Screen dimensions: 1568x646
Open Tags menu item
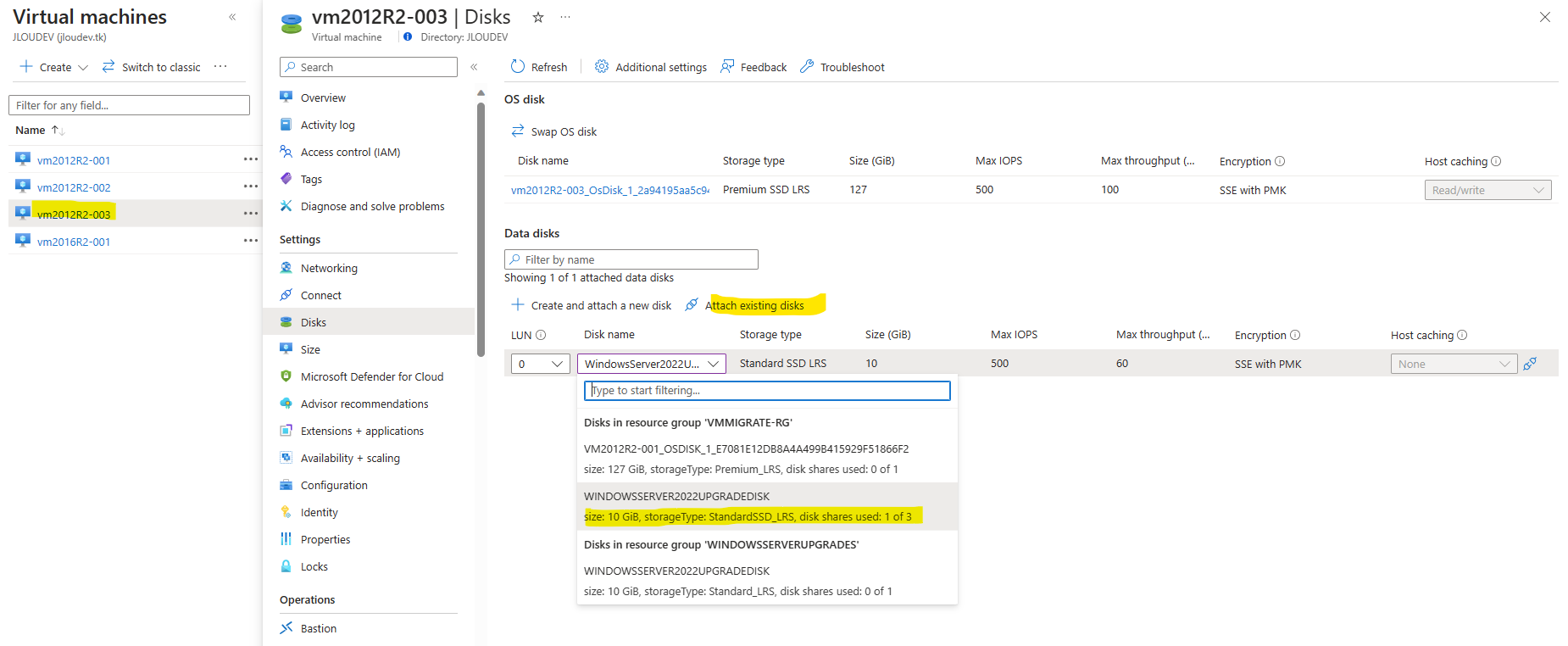pyautogui.click(x=311, y=179)
